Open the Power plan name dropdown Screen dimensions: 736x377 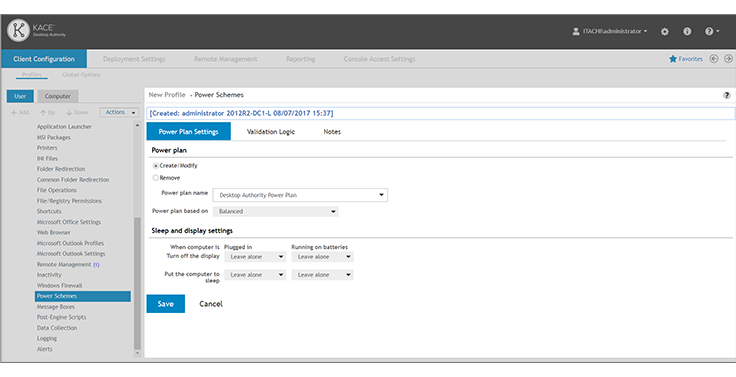tap(300, 195)
